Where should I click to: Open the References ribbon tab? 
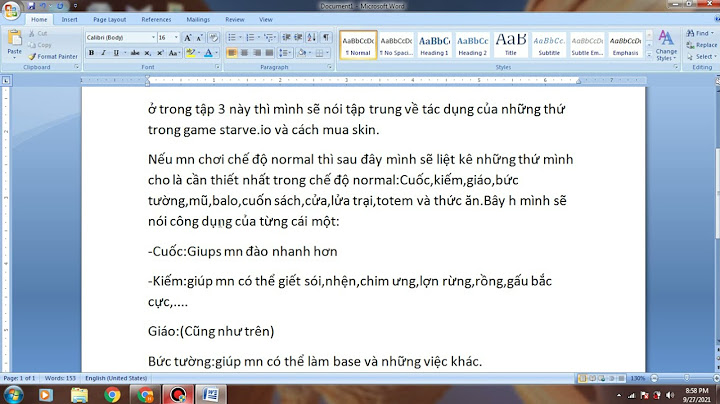pos(156,20)
